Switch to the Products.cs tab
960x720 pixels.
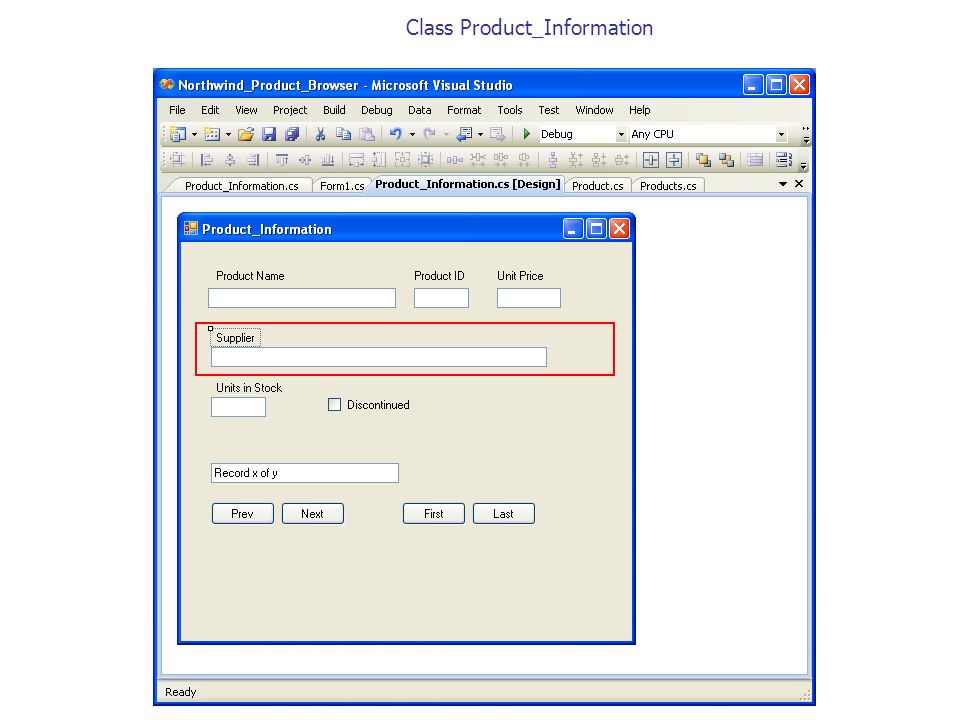pos(668,186)
